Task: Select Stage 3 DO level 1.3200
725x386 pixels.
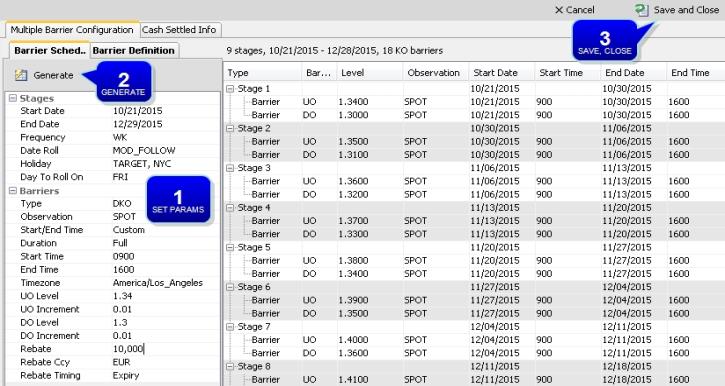Action: pos(353,195)
